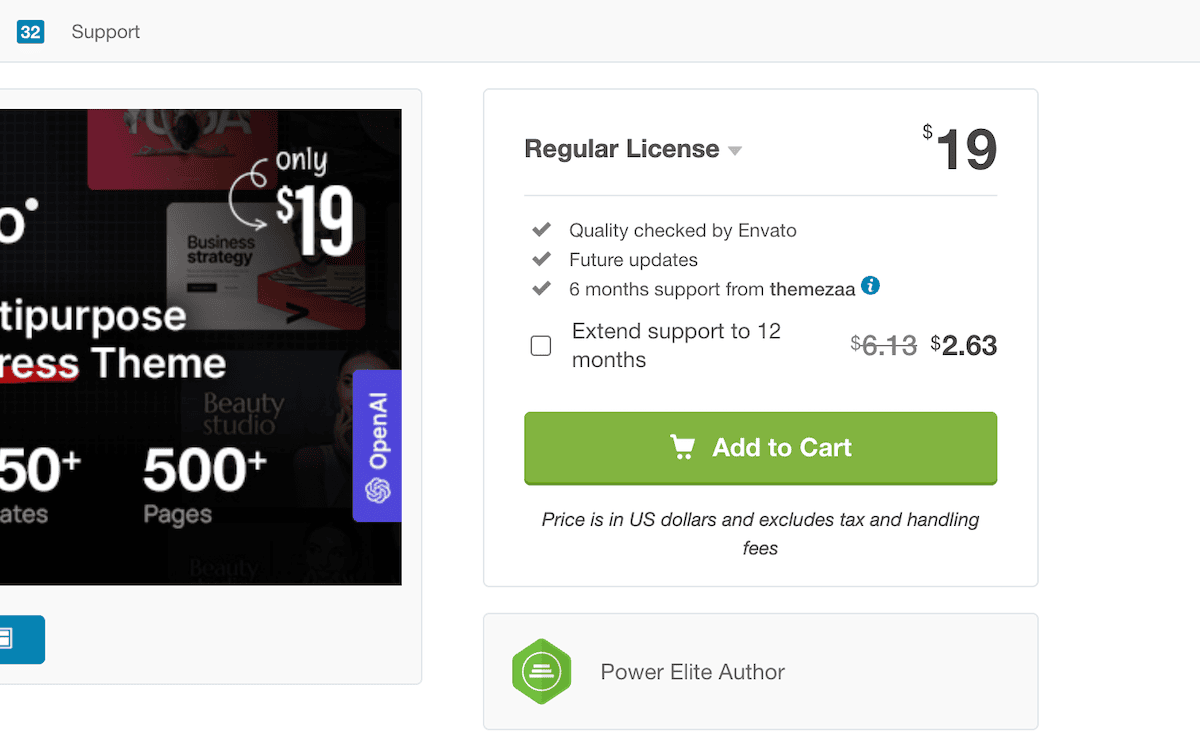Open the Regular License selector label
This screenshot has width=1200, height=747.
tap(622, 149)
